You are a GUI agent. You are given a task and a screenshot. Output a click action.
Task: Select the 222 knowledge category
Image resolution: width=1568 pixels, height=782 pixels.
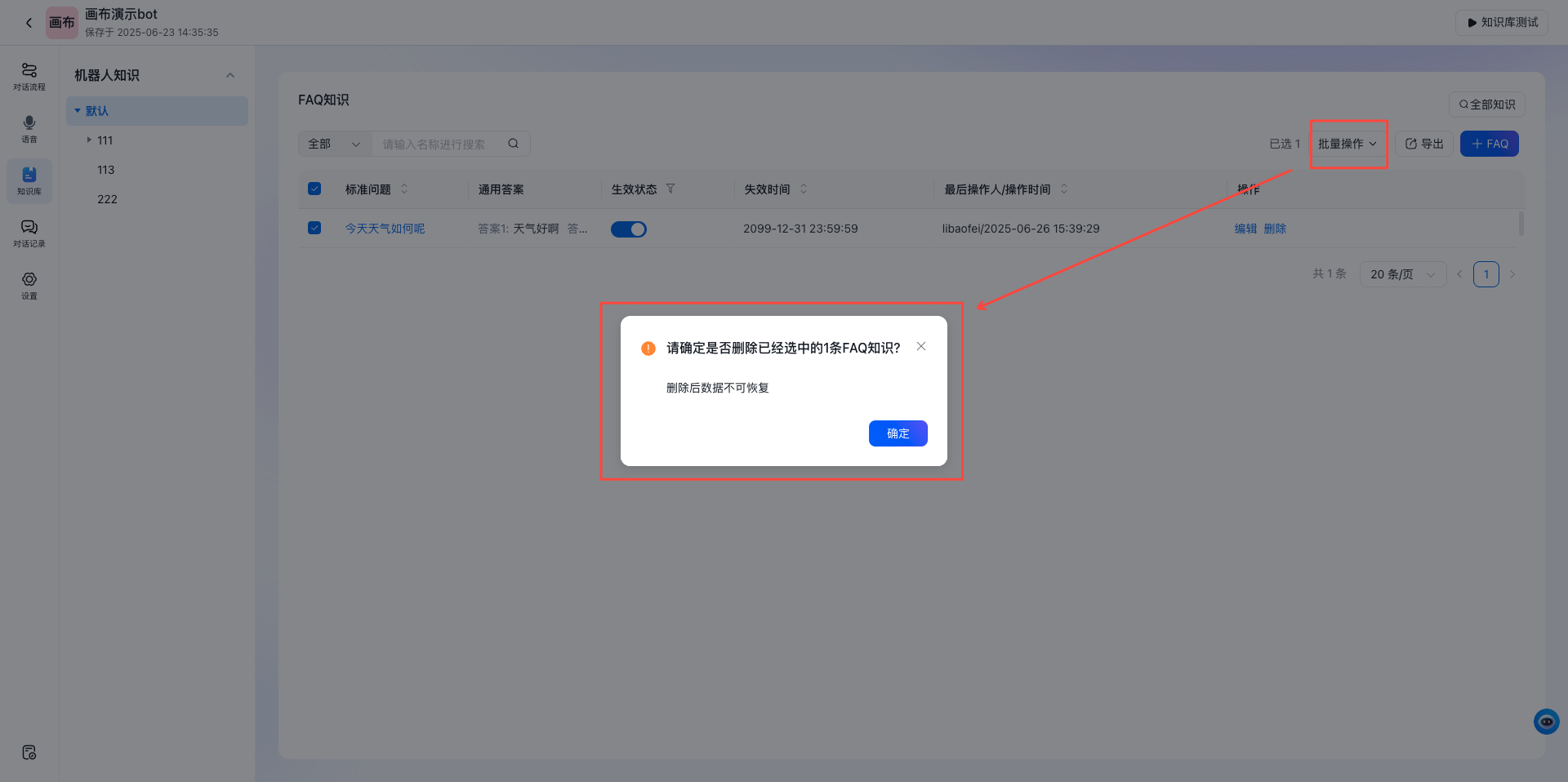[x=107, y=198]
